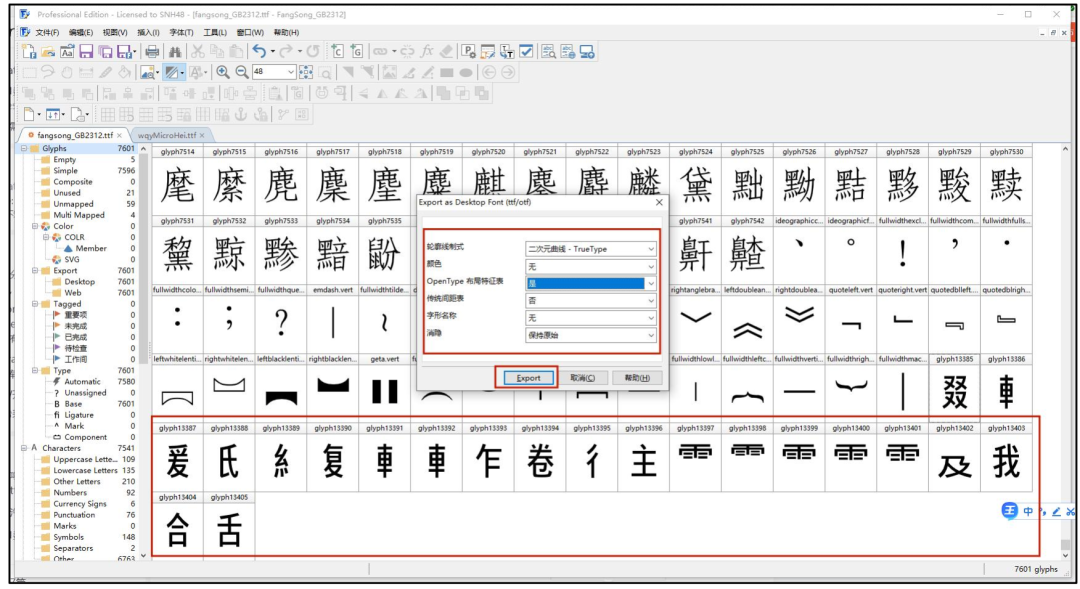This screenshot has height=589, width=1080.
Task: Click the New Font toolbar icon
Action: coord(29,52)
